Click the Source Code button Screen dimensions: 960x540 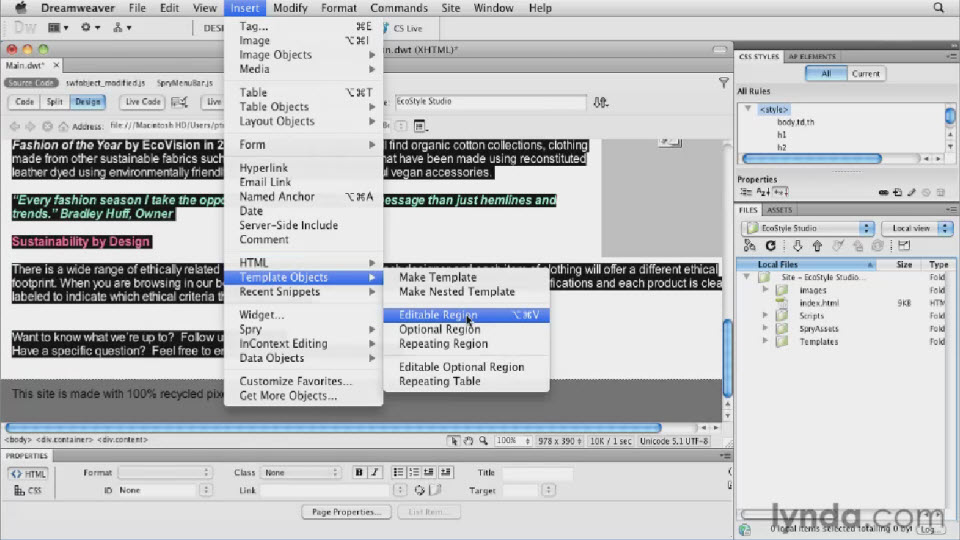pos(31,83)
